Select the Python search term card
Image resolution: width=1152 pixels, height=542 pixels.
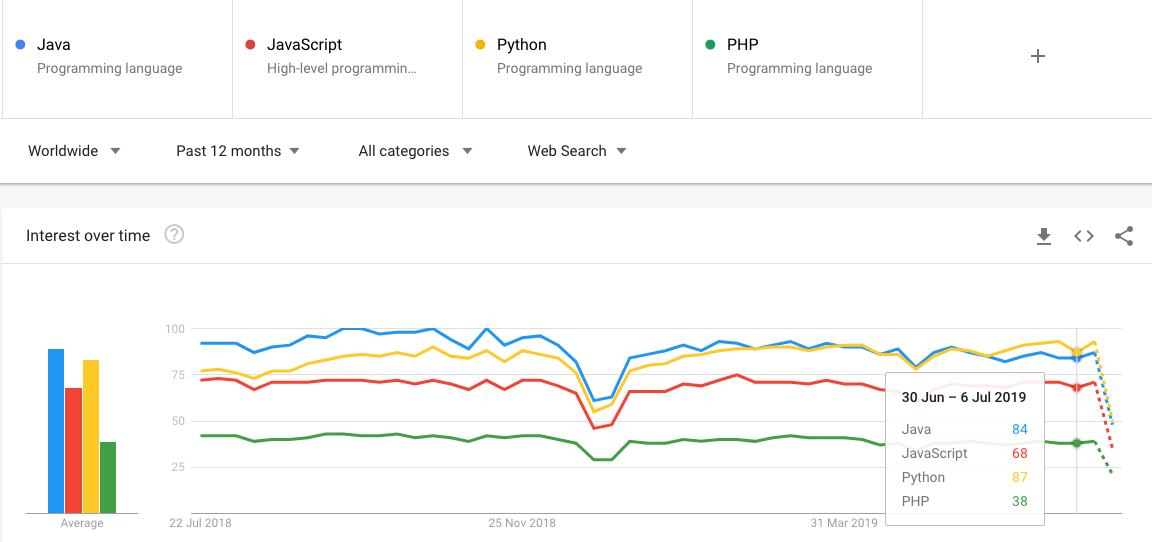click(x=577, y=57)
